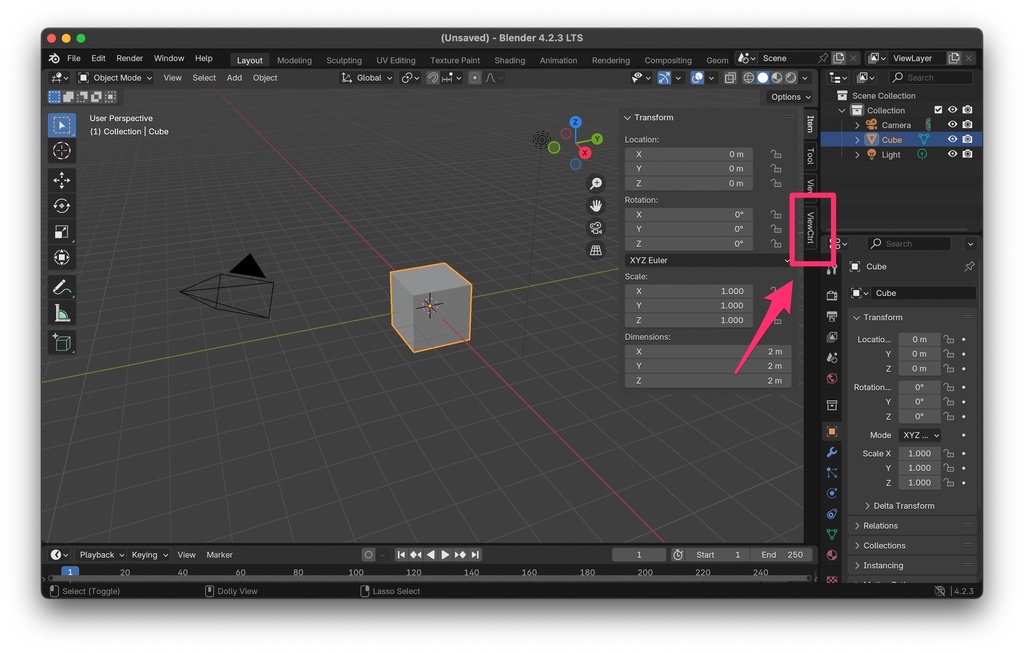Open the Modifier Properties wrench tab
Viewport: 1024px width, 653px height.
[x=832, y=452]
